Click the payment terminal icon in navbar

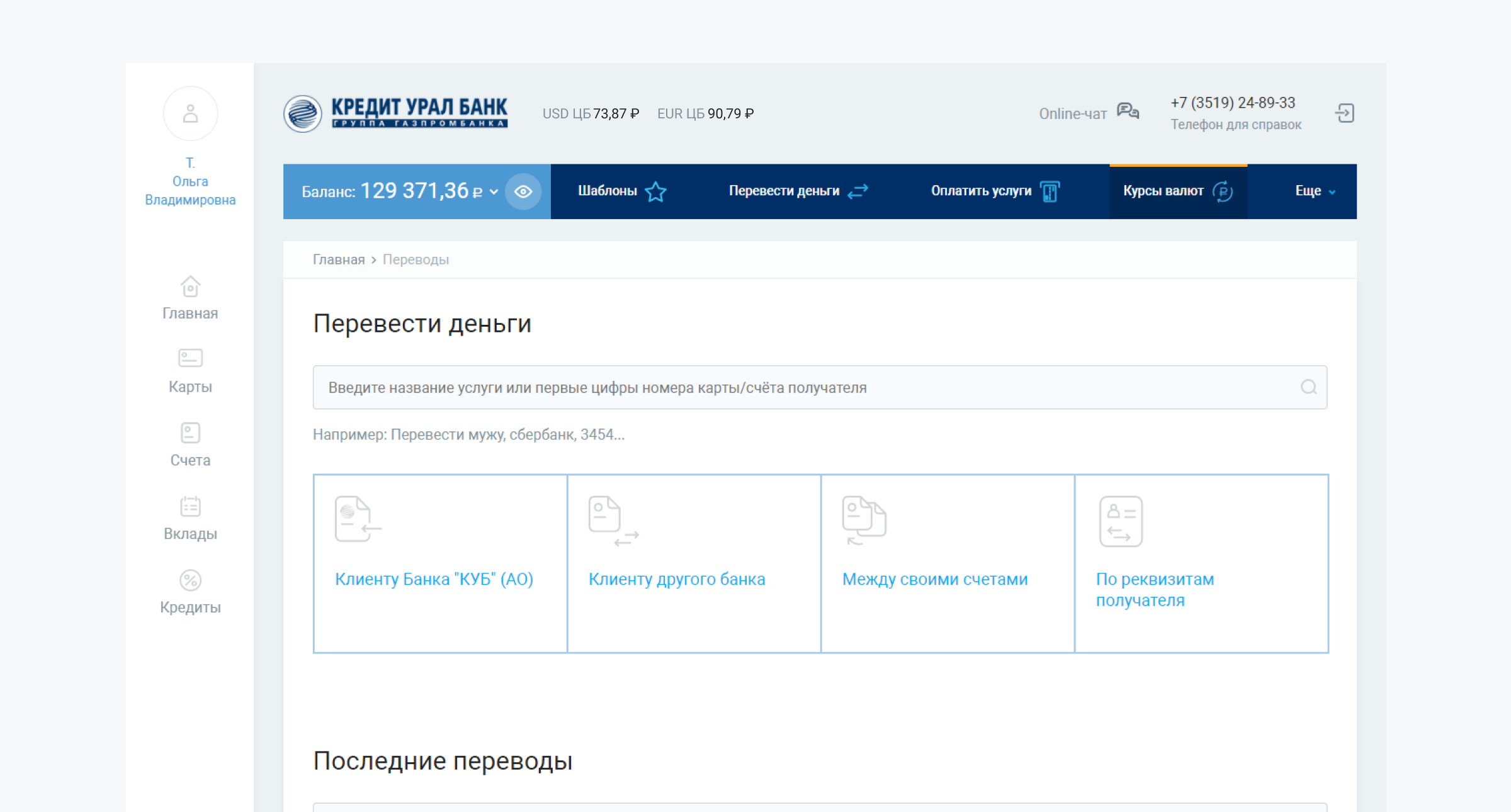tap(1050, 191)
